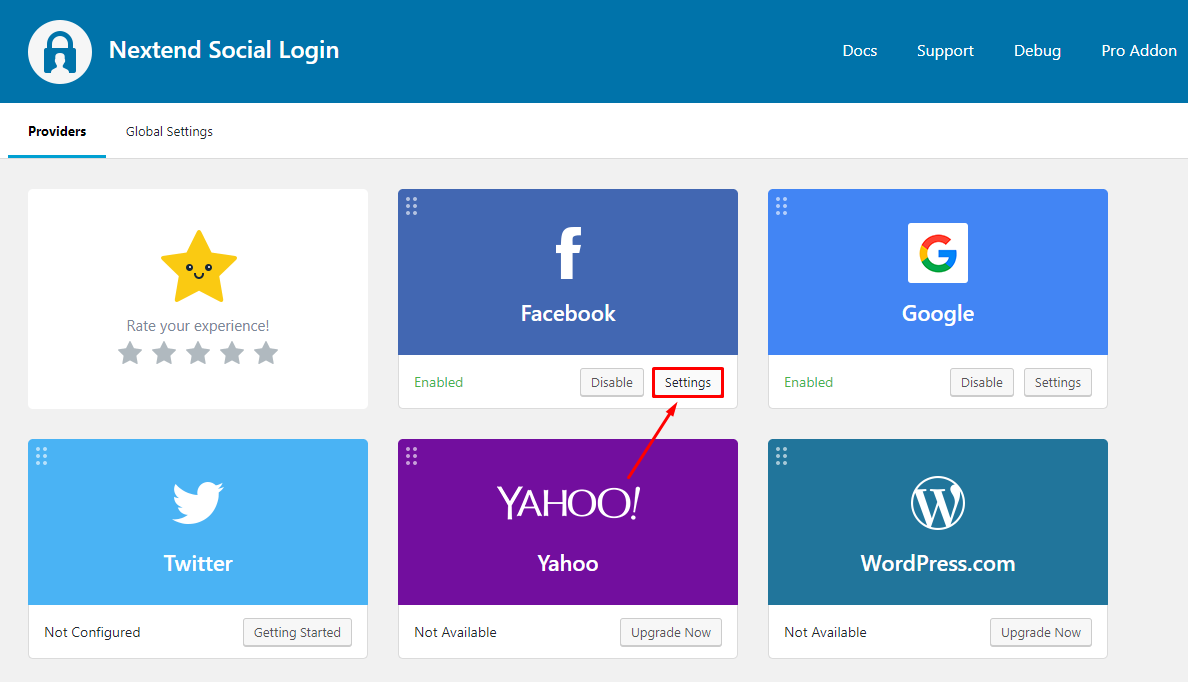
Task: Click the Facebook 'f' logo icon
Action: tap(568, 253)
